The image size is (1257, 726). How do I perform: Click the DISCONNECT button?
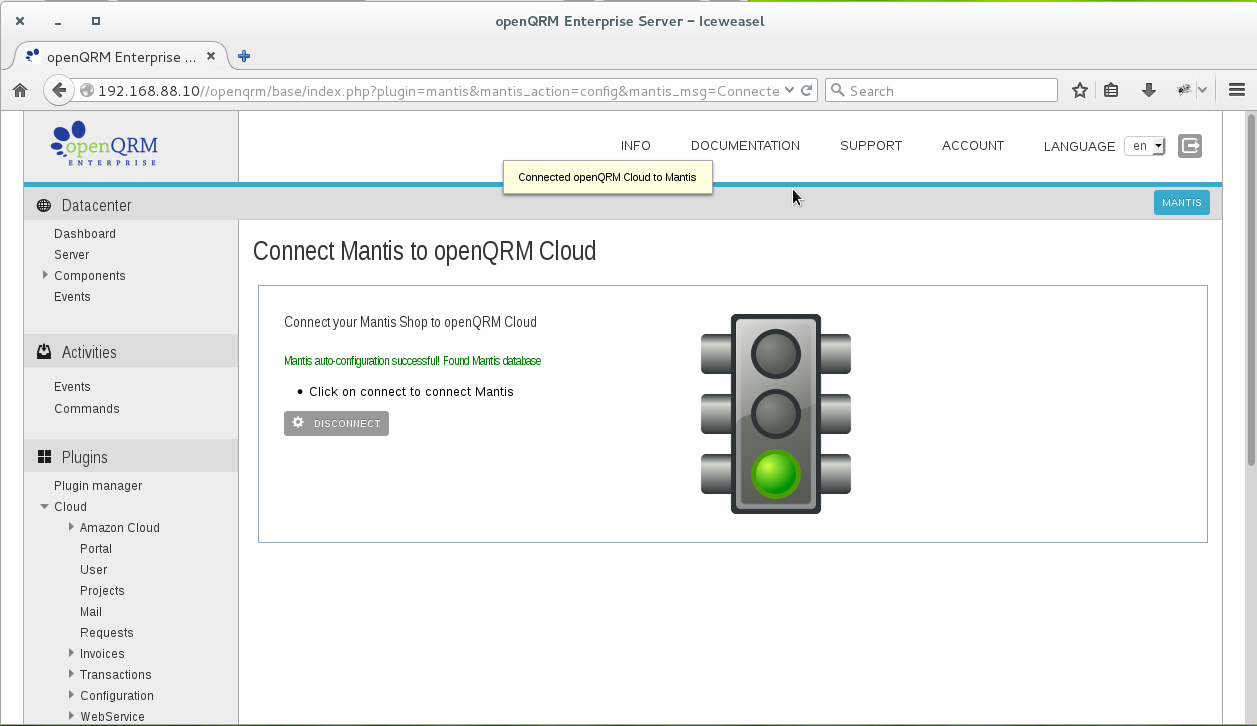pyautogui.click(x=336, y=424)
